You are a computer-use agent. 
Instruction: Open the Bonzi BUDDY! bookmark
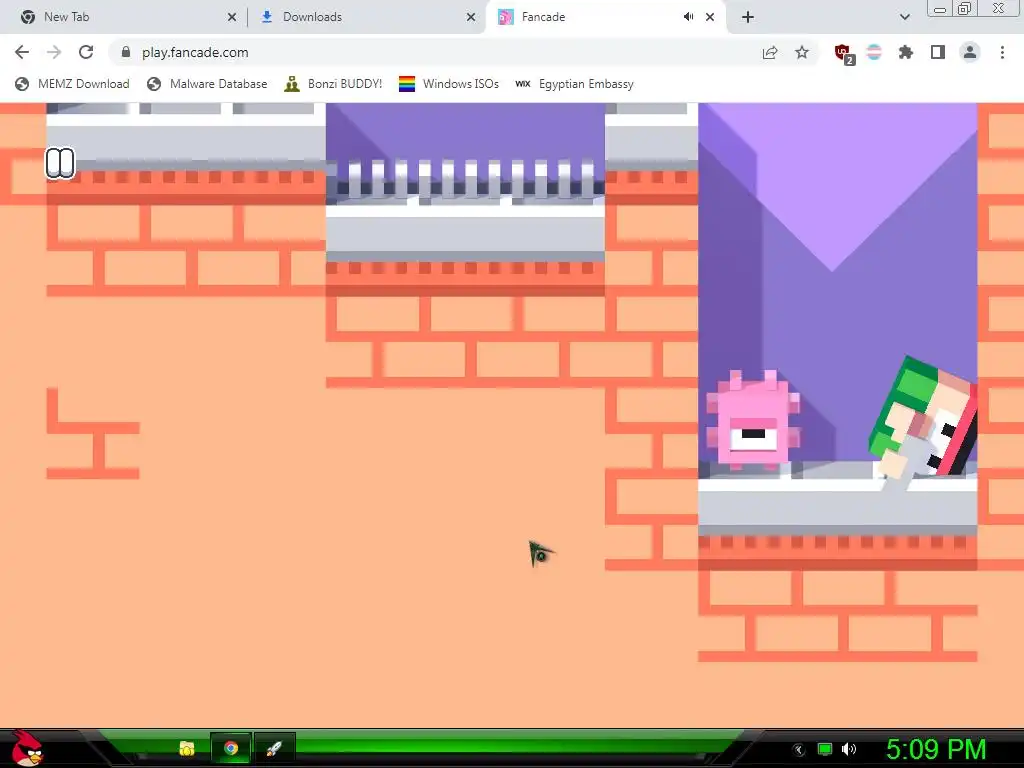[x=333, y=84]
